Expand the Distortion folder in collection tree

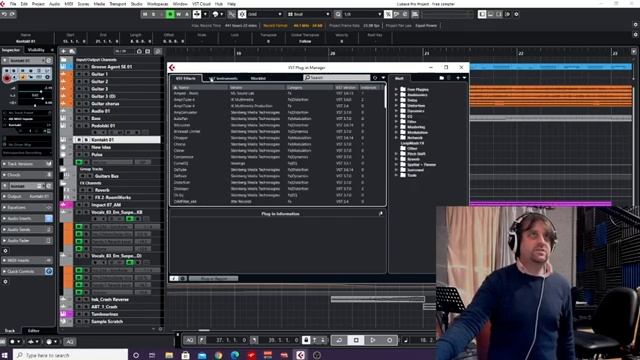coord(396,105)
